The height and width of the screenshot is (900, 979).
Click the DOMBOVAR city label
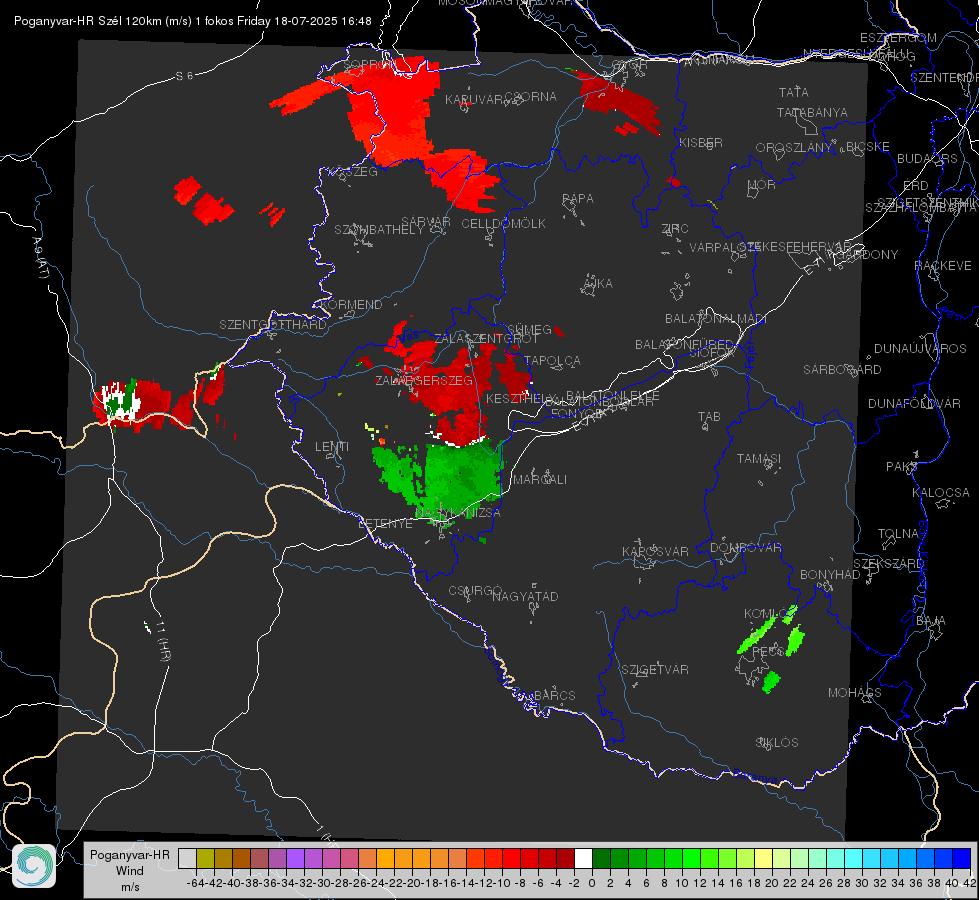point(745,548)
